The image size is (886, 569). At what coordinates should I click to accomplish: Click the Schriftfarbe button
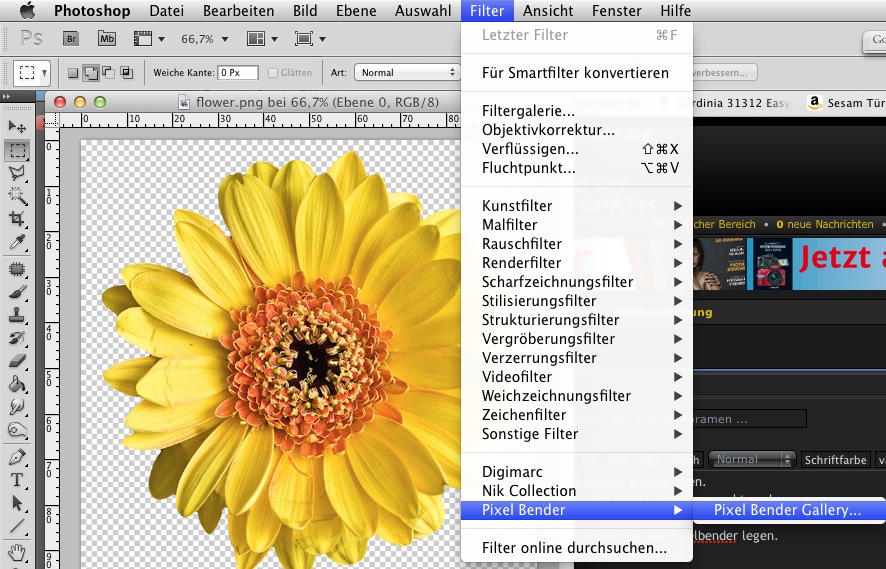(835, 460)
